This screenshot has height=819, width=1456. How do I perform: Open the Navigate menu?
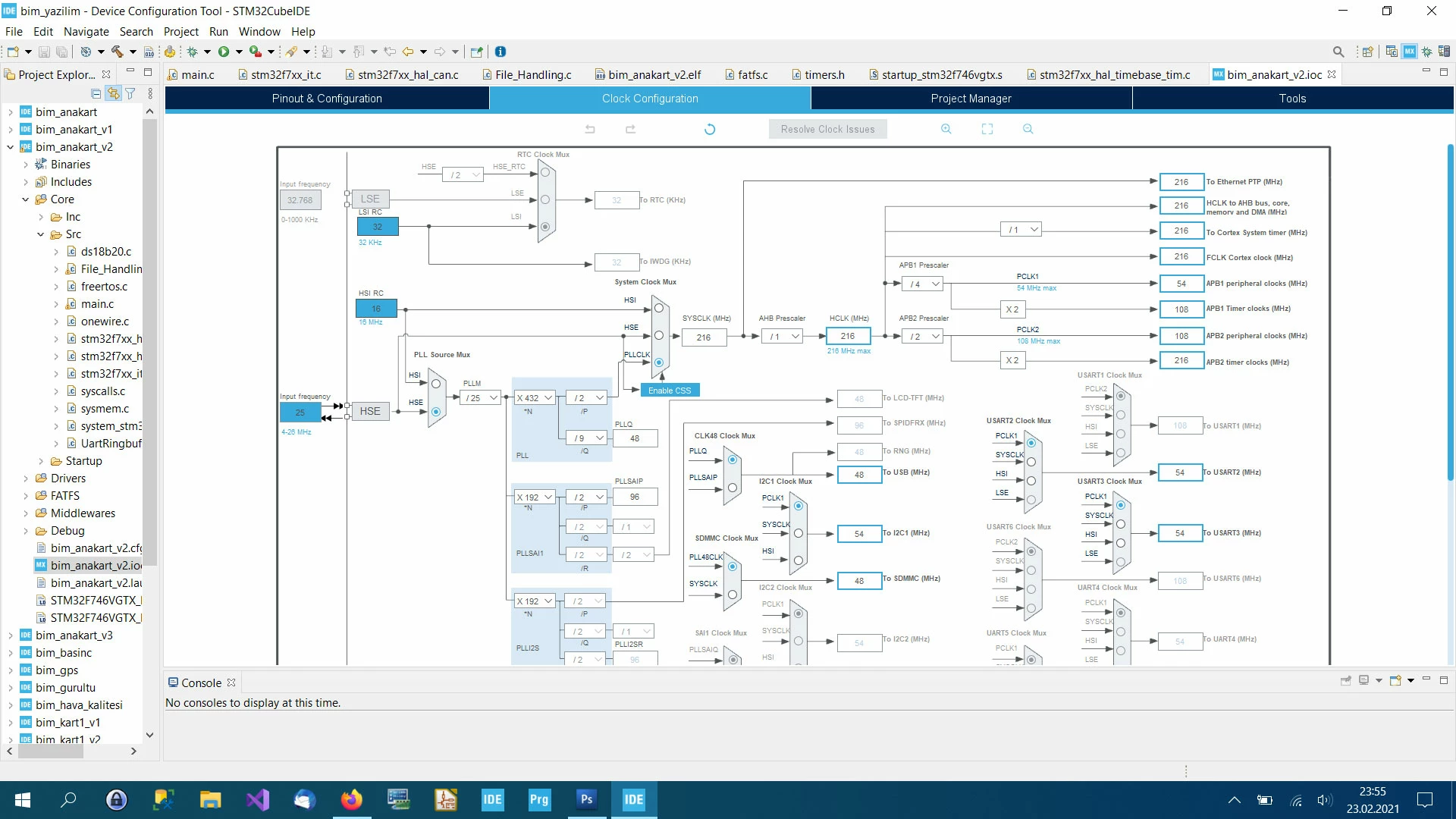86,31
